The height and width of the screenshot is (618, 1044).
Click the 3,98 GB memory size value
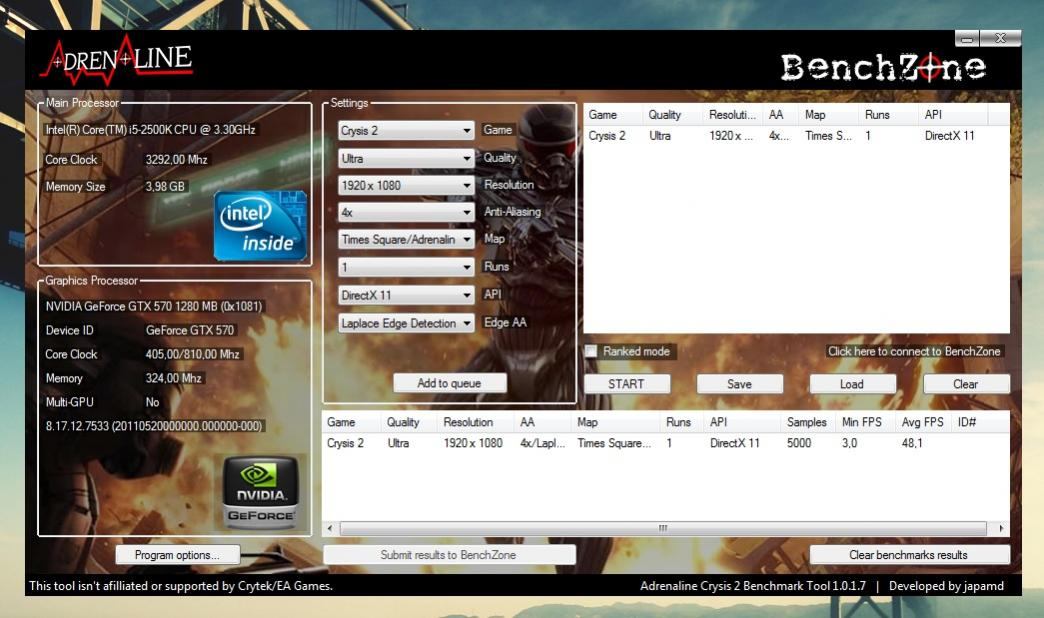pyautogui.click(x=165, y=186)
